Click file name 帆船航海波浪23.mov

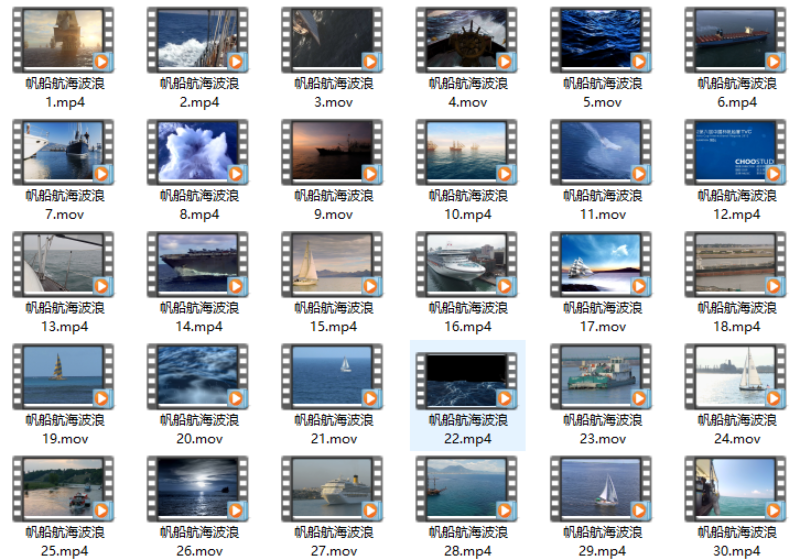coord(603,429)
